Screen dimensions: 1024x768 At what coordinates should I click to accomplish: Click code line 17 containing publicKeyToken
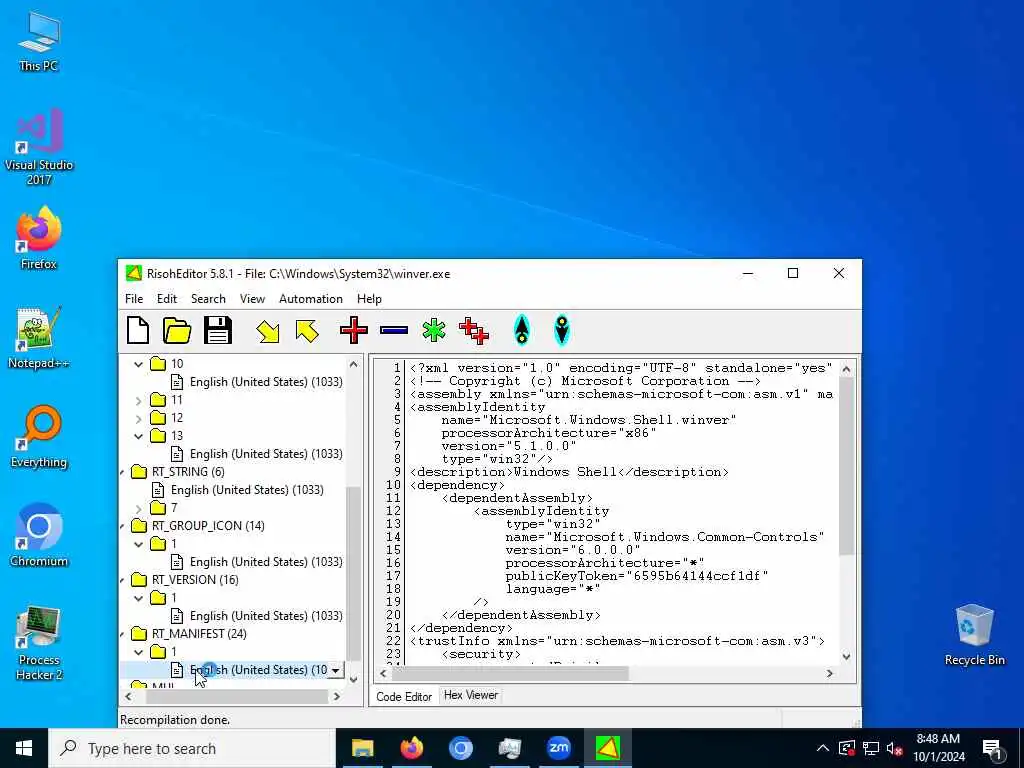637,576
